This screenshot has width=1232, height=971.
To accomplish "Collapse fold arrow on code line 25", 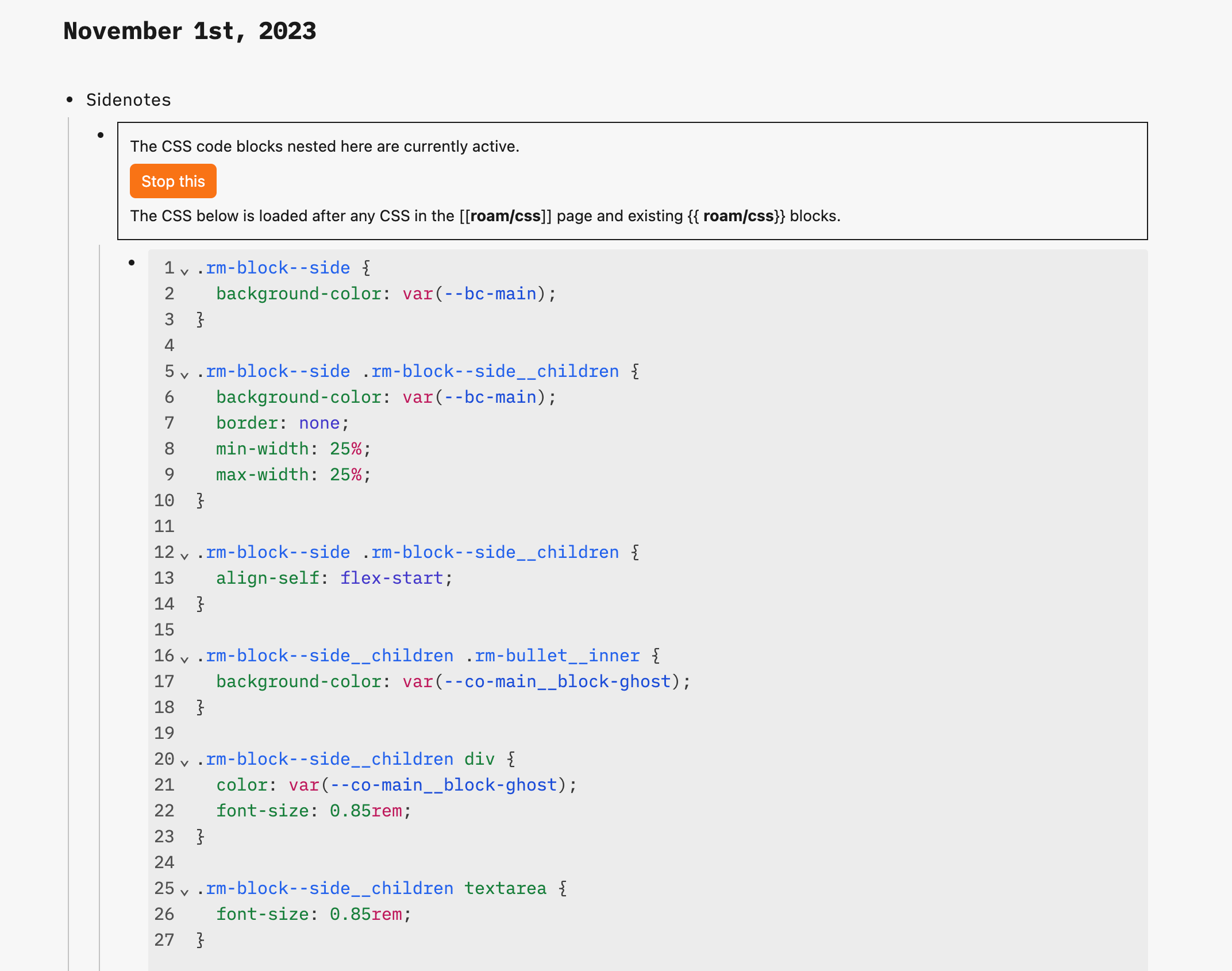I will [x=184, y=891].
